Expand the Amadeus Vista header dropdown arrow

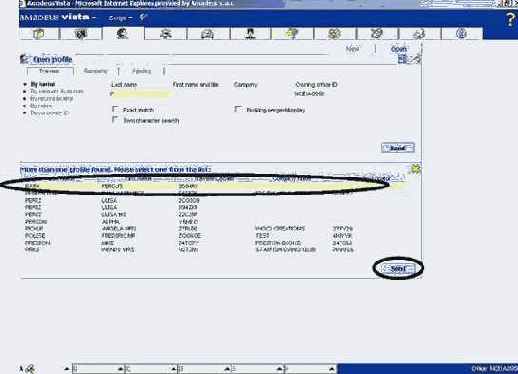click(93, 17)
